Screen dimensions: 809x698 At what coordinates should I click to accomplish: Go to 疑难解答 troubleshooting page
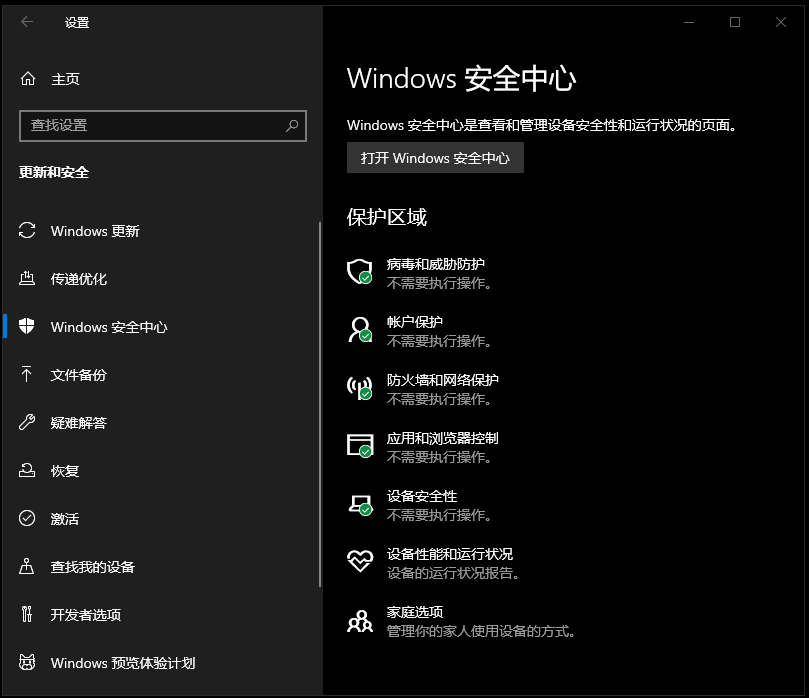coord(78,423)
